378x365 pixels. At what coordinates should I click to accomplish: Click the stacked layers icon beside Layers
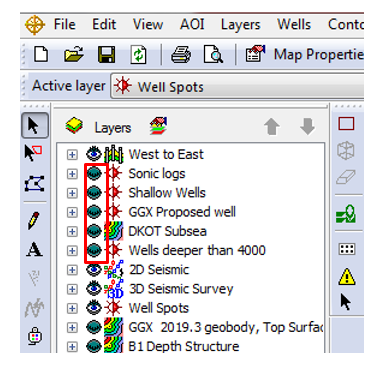[74, 126]
